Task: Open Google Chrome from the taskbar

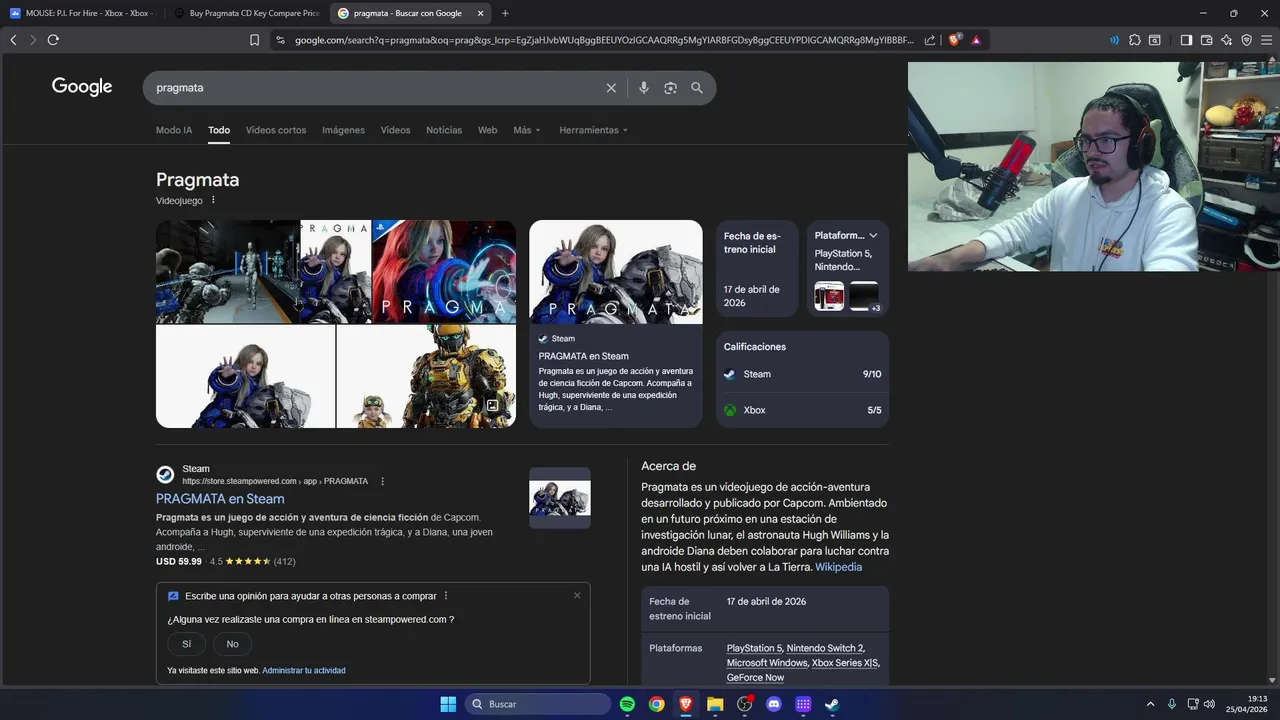Action: [656, 704]
